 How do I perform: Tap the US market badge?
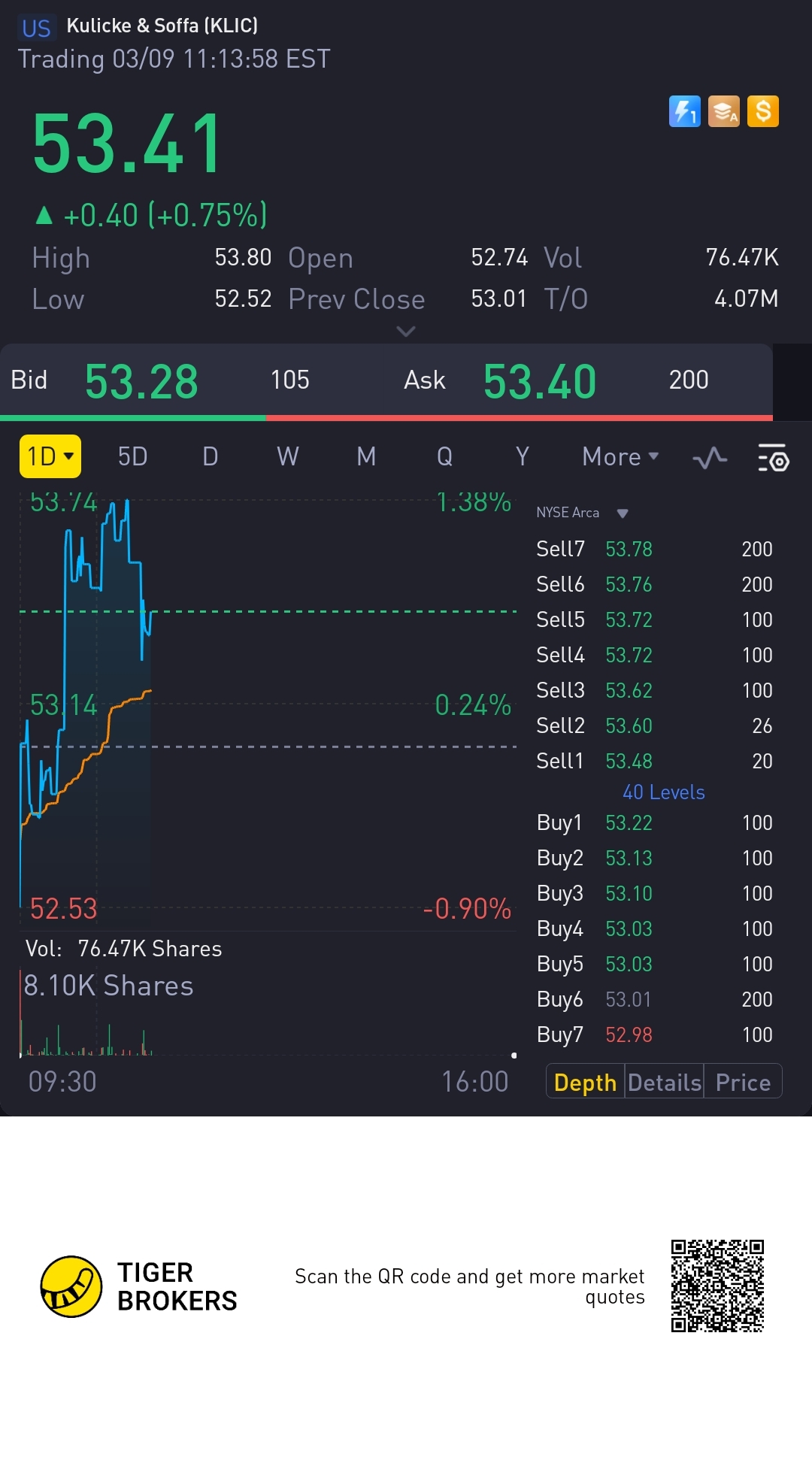[x=36, y=29]
